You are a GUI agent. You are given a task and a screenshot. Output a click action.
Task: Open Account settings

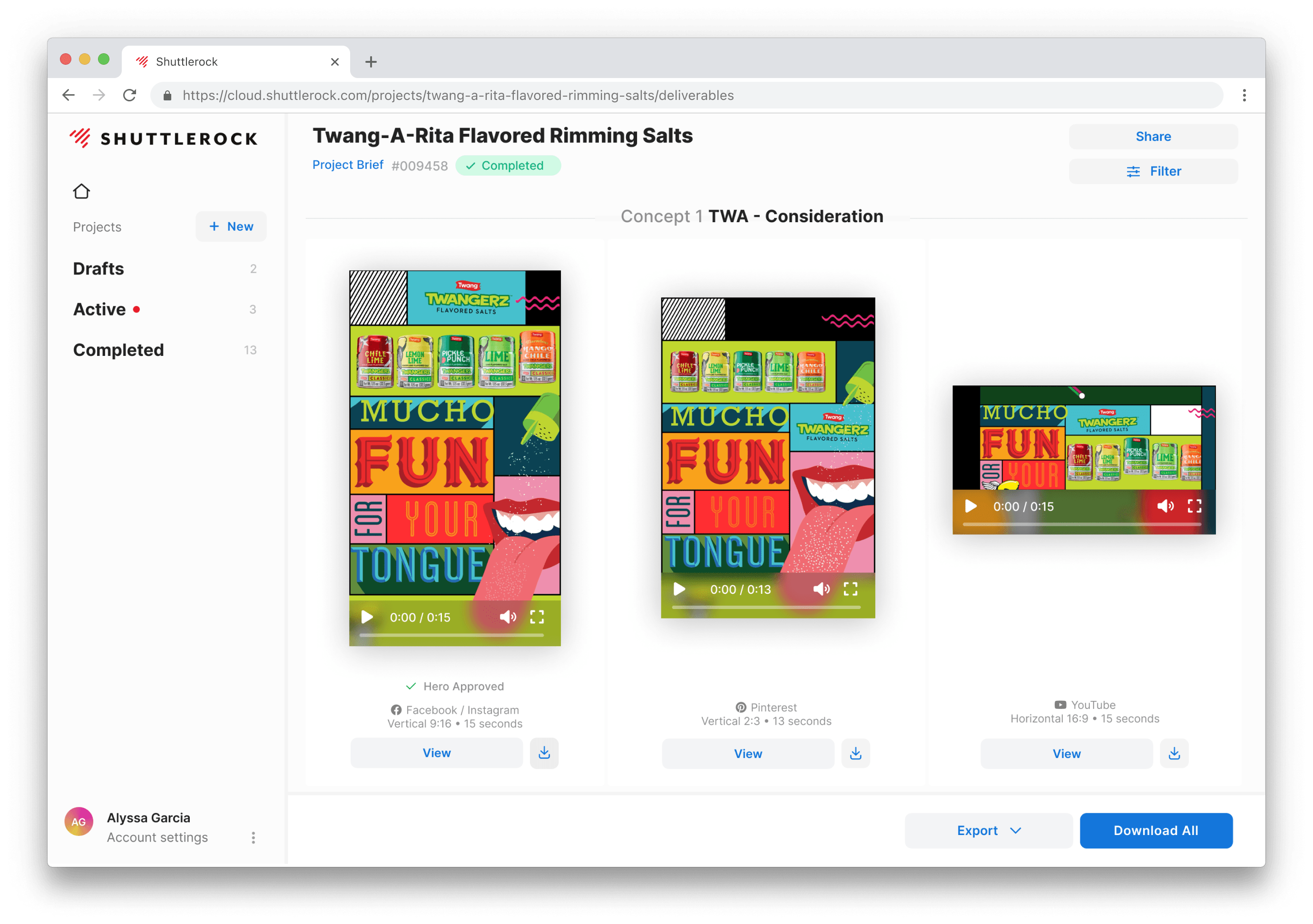pyautogui.click(x=158, y=838)
